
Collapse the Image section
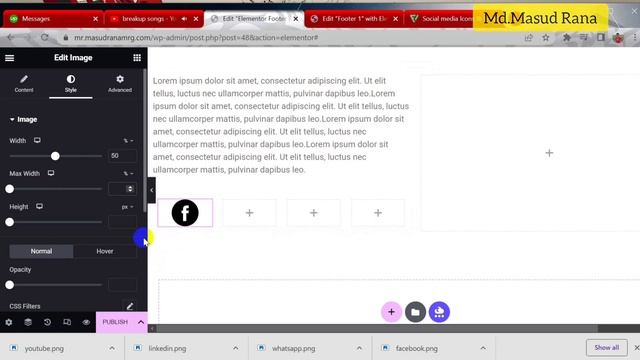[x=24, y=119]
